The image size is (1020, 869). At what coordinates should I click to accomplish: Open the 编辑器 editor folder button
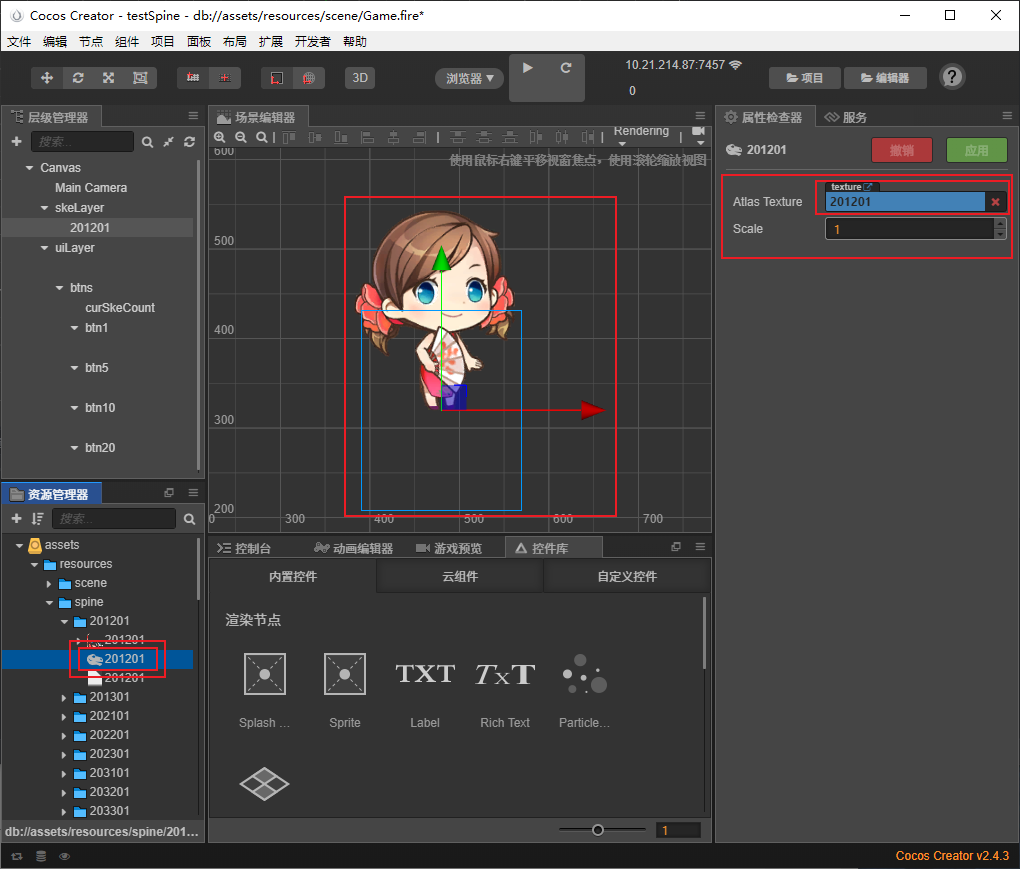pyautogui.click(x=885, y=78)
